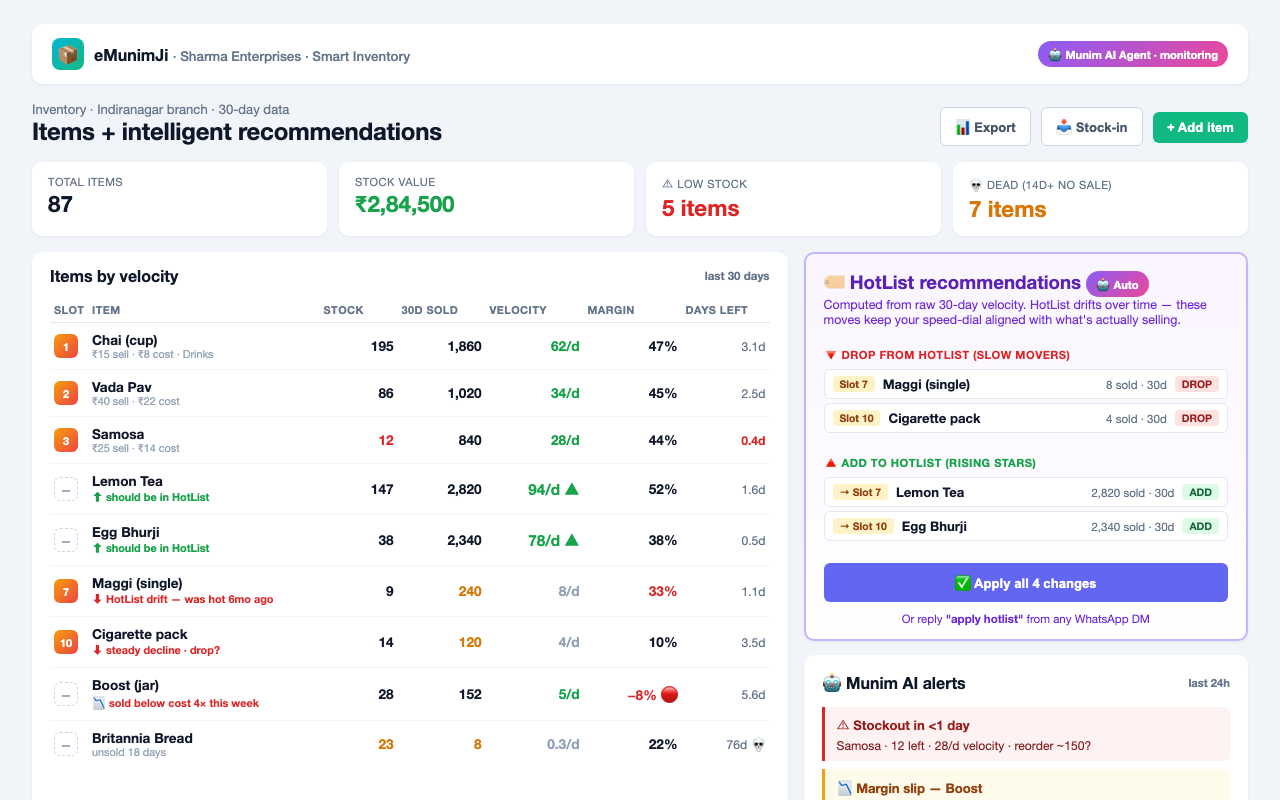The image size is (1280, 800).
Task: Click empty slot placeholder for Egg Bhurji
Action: [x=66, y=541]
